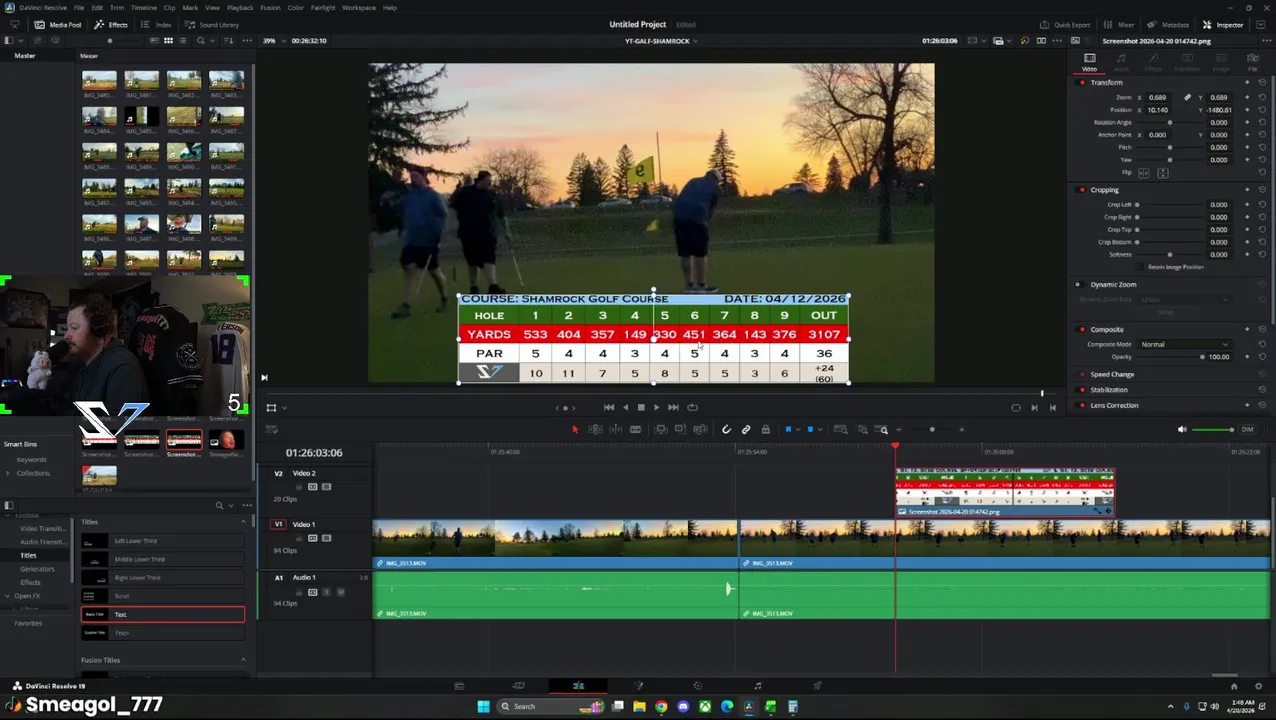Enable the Dynamic Zoom switch
1276x720 pixels.
(1078, 285)
